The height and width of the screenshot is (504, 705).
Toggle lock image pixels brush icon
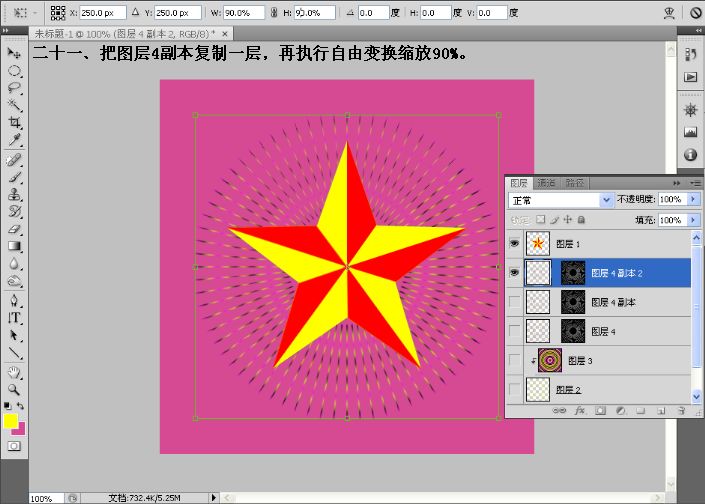(554, 219)
